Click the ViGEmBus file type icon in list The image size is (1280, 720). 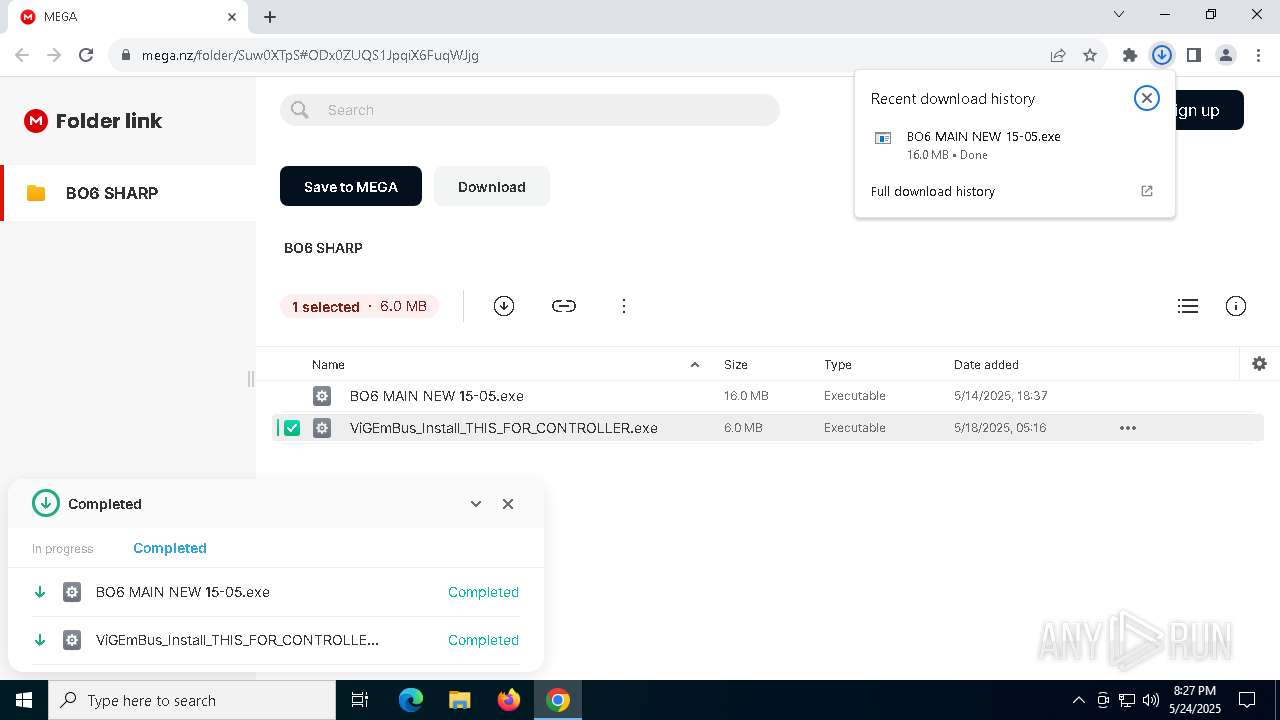click(322, 428)
